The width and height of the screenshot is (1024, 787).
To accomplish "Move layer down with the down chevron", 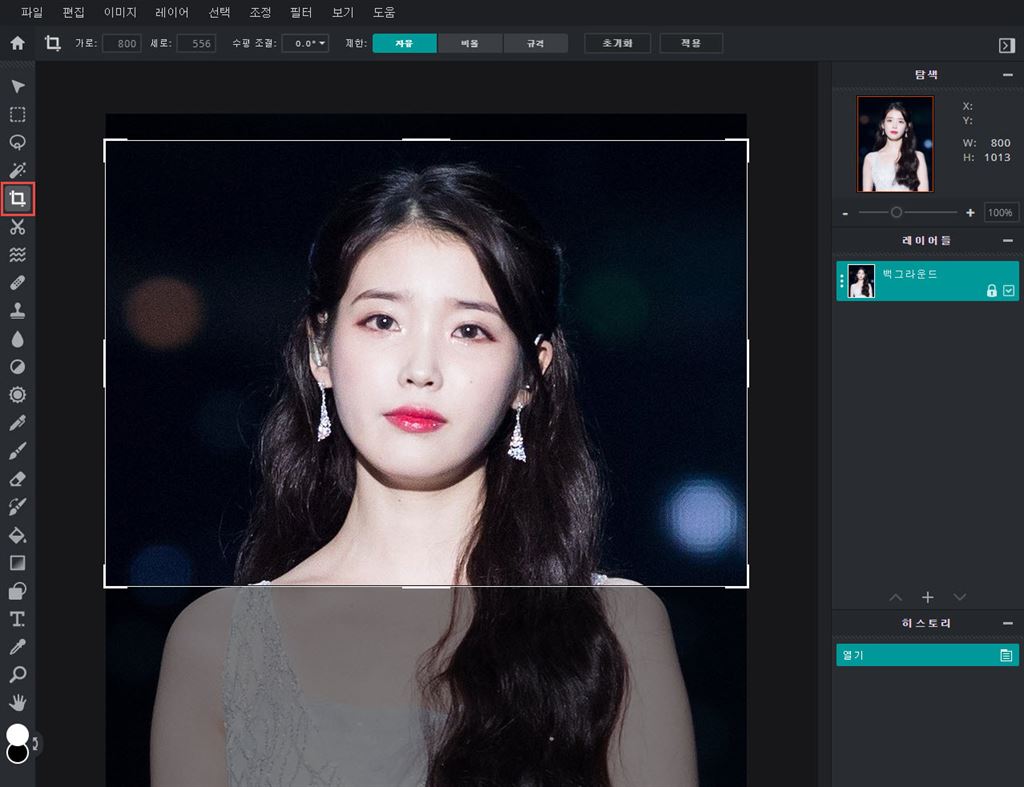I will click(959, 597).
